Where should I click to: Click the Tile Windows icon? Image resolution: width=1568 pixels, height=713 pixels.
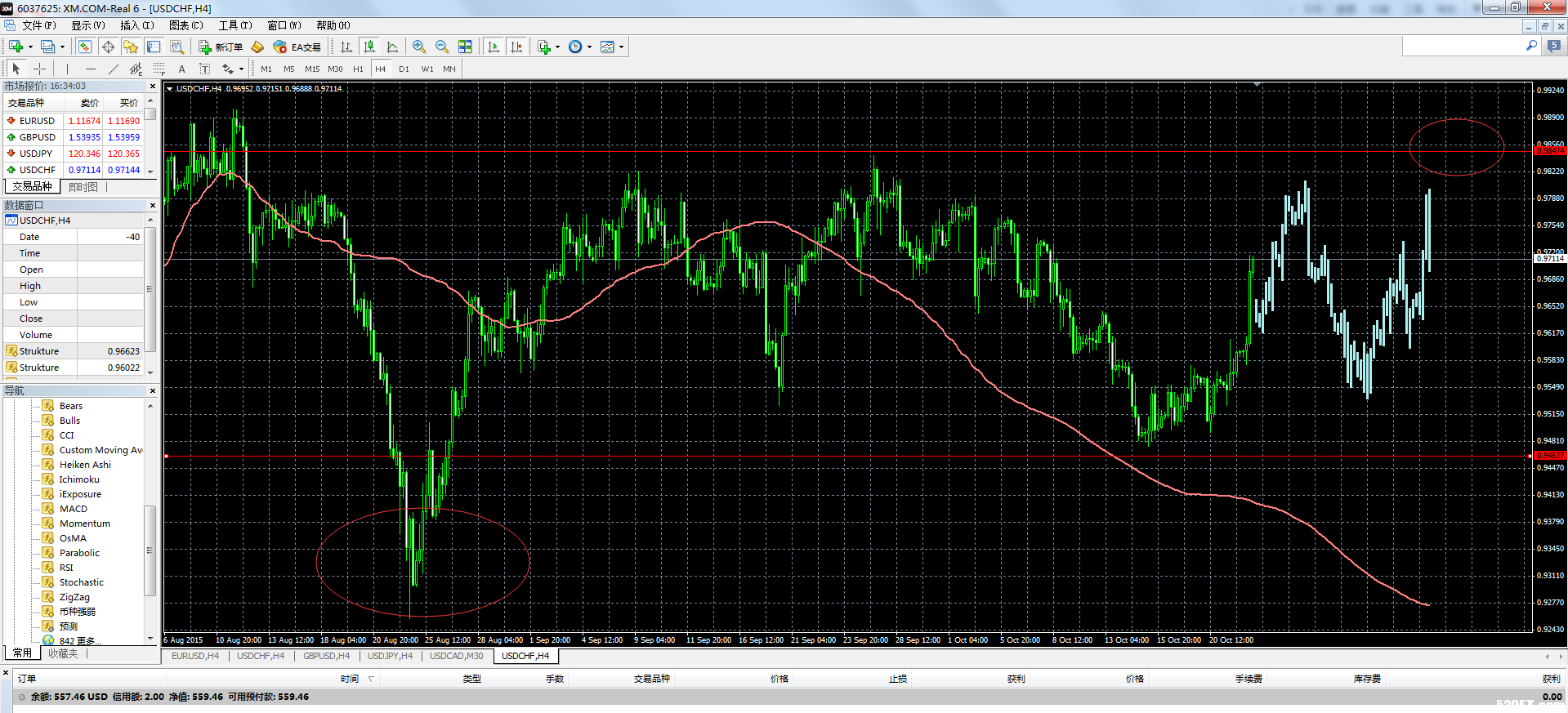pyautogui.click(x=465, y=47)
